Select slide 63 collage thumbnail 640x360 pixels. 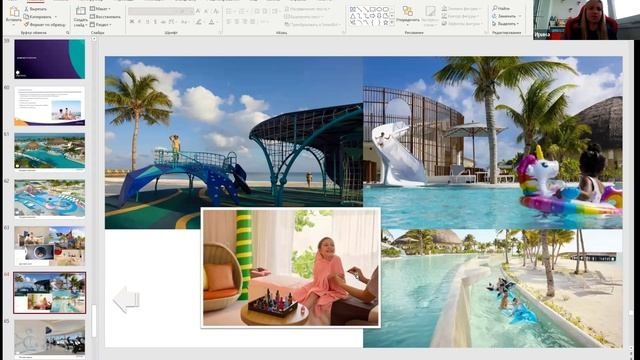point(50,246)
